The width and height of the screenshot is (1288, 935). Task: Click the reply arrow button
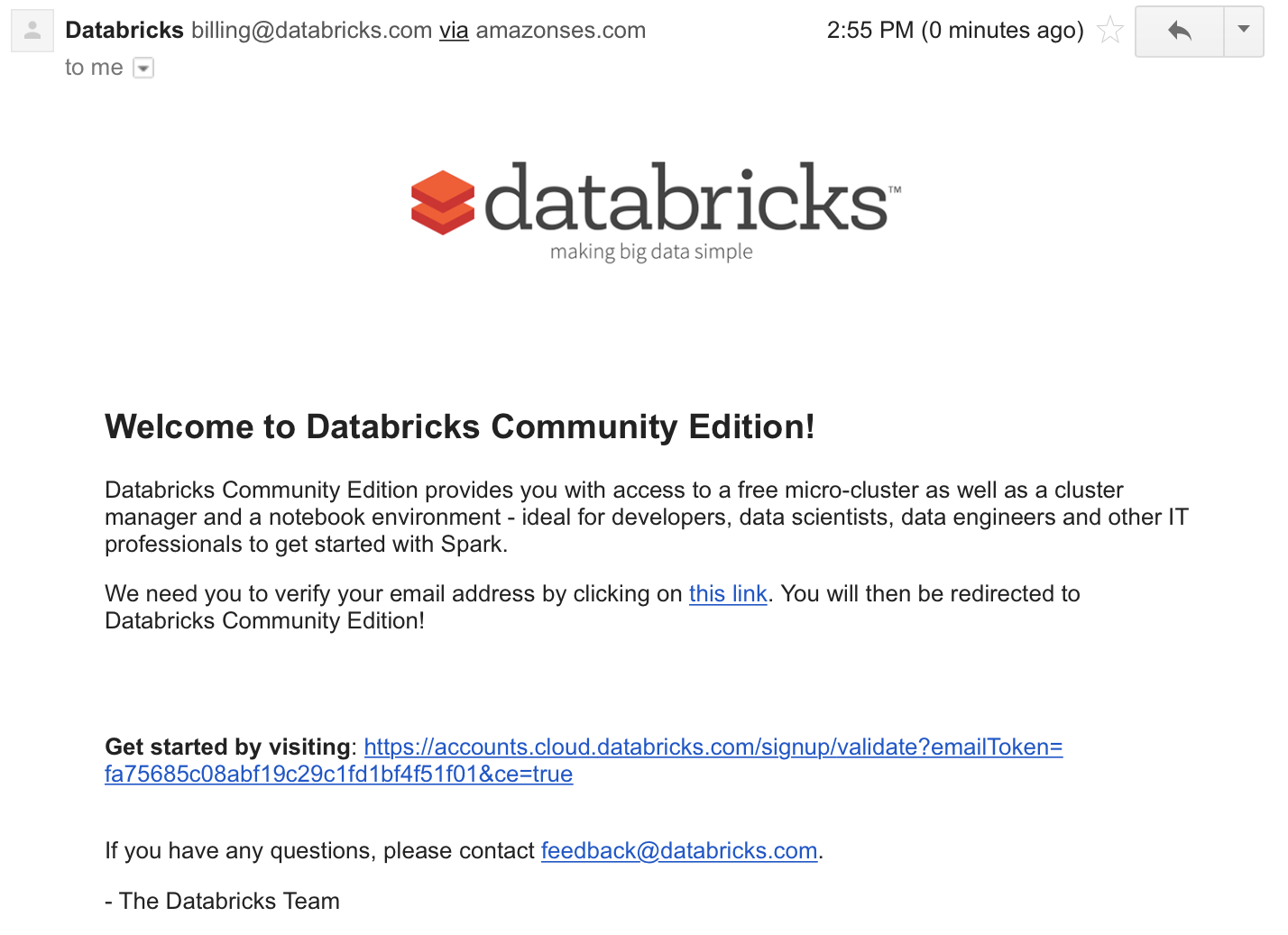1179,32
